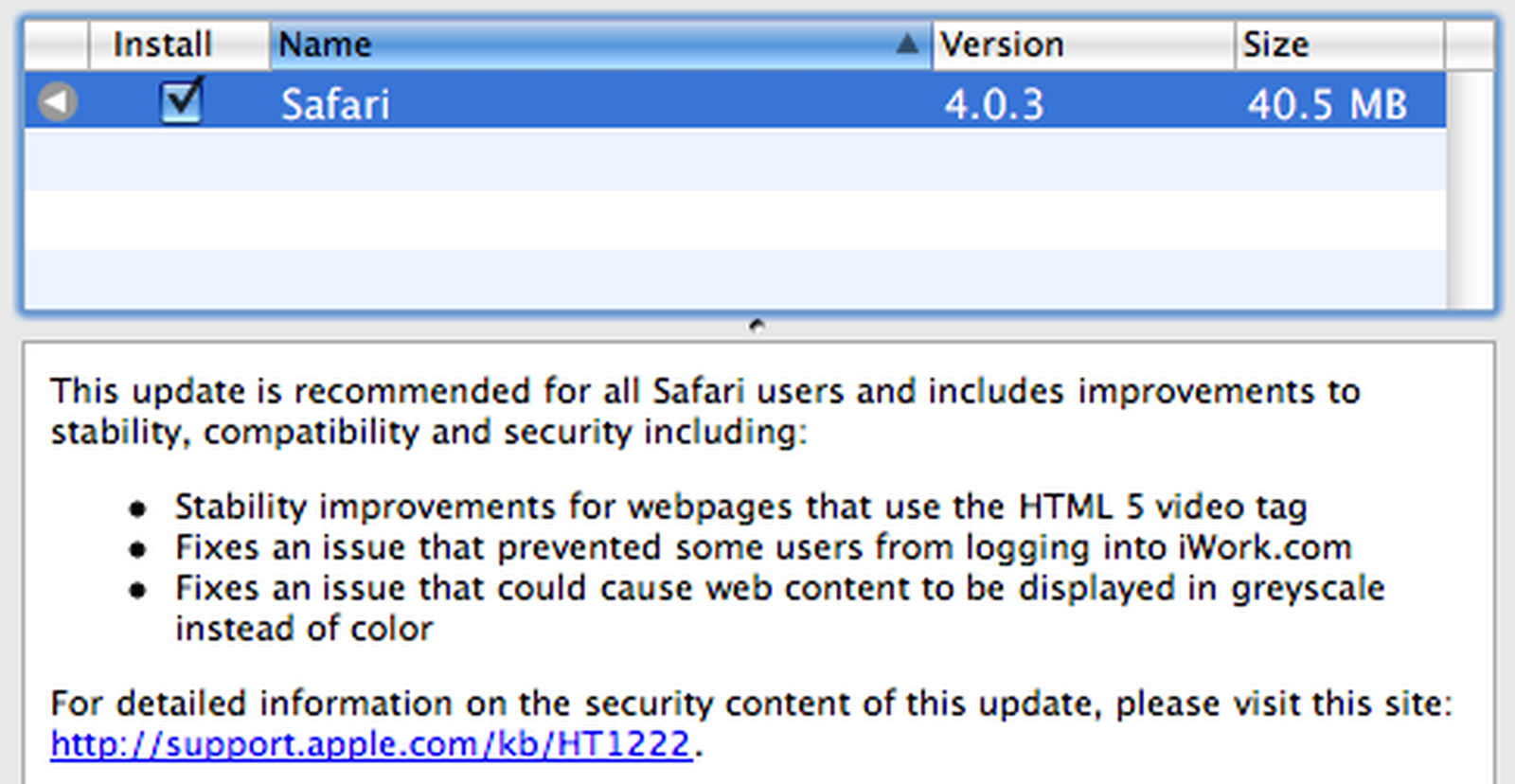This screenshot has height=784, width=1515.
Task: Click the 40.5 MB size value
Action: (1328, 104)
